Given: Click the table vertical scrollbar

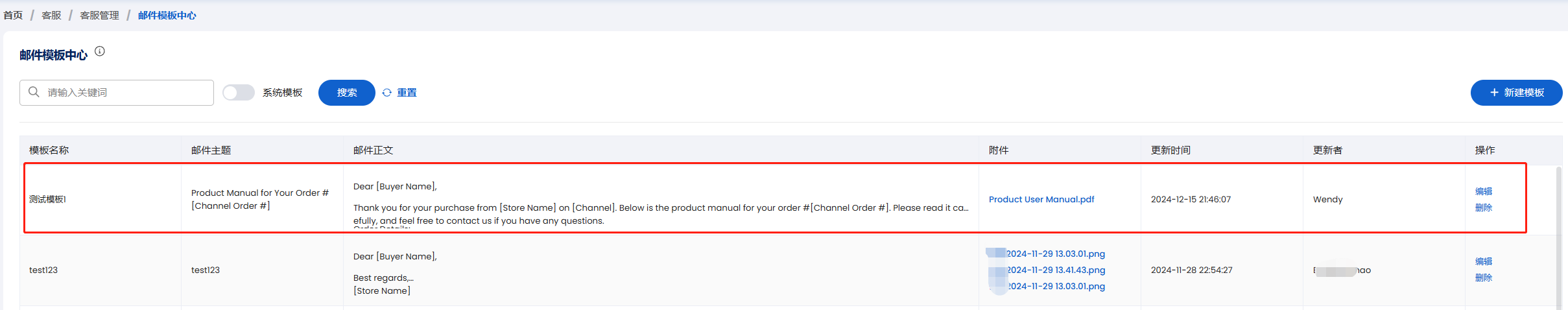Looking at the screenshot, I should tap(1559, 238).
